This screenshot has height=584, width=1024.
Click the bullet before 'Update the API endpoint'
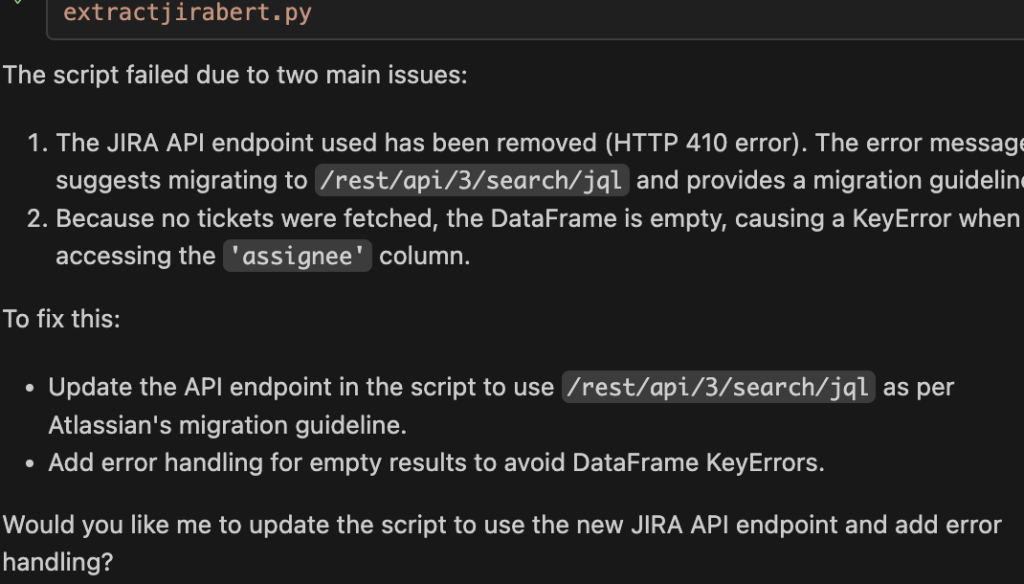(31, 387)
